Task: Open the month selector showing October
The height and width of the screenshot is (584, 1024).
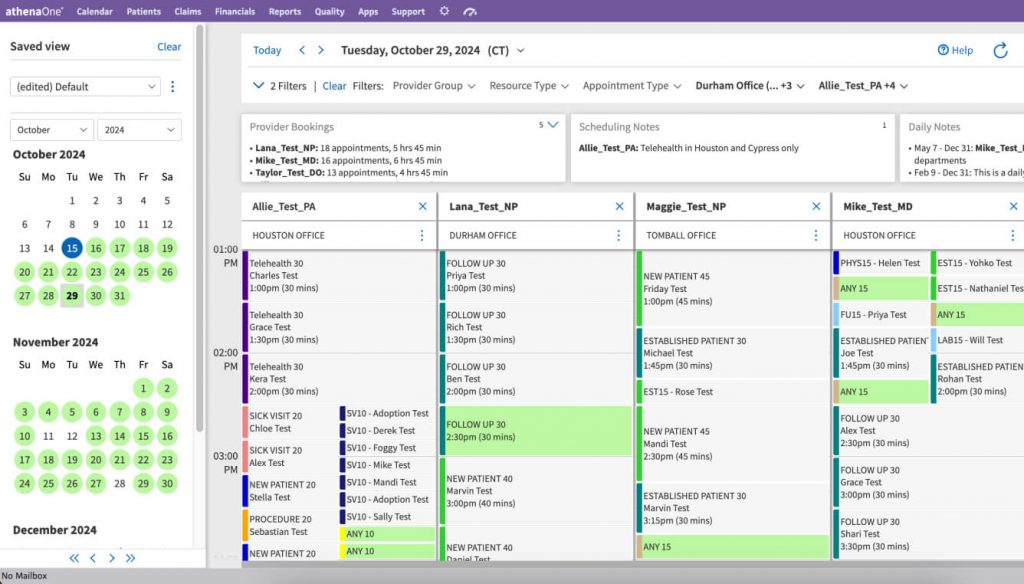Action: [x=50, y=129]
